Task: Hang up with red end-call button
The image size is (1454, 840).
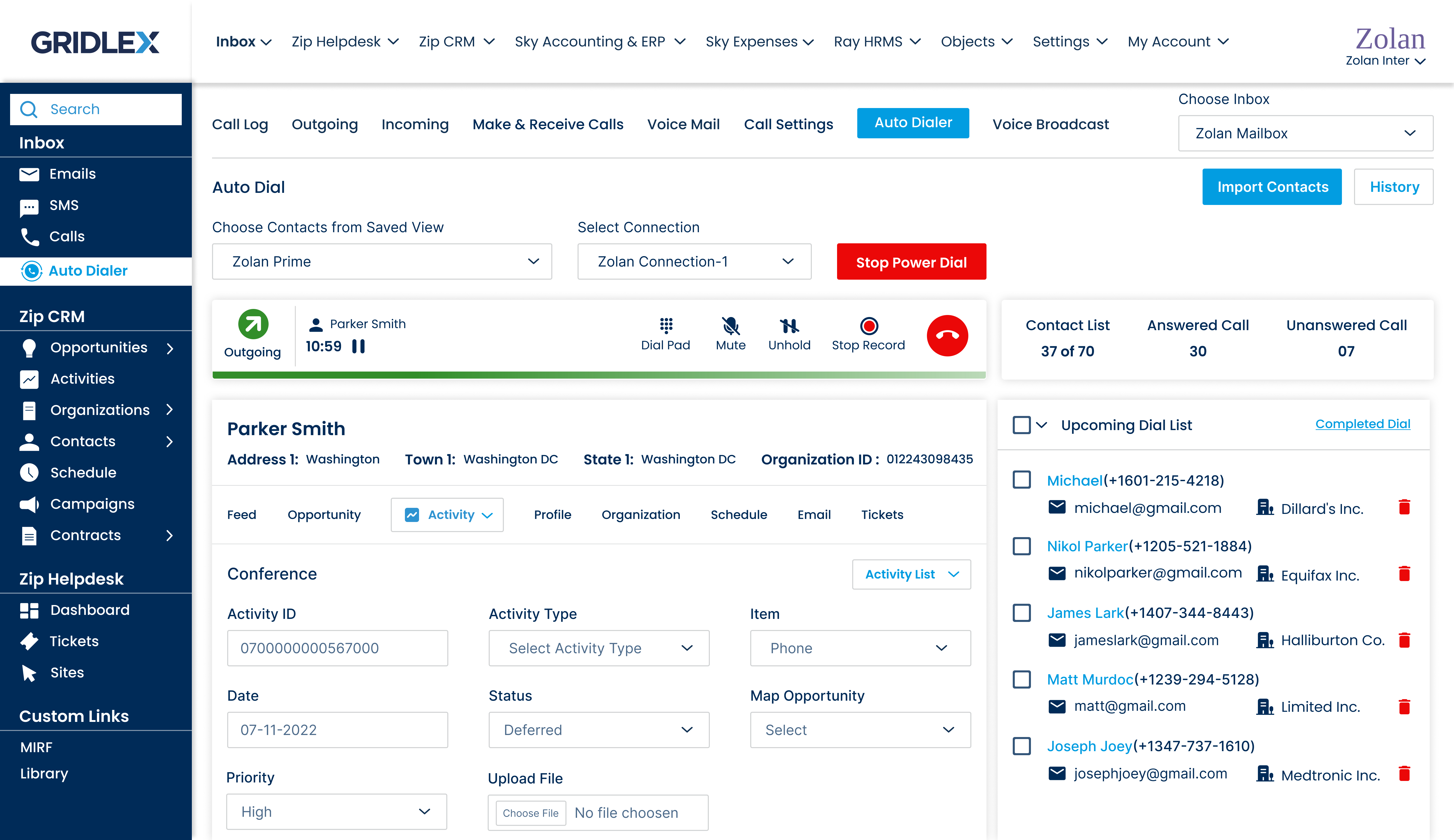Action: 947,336
